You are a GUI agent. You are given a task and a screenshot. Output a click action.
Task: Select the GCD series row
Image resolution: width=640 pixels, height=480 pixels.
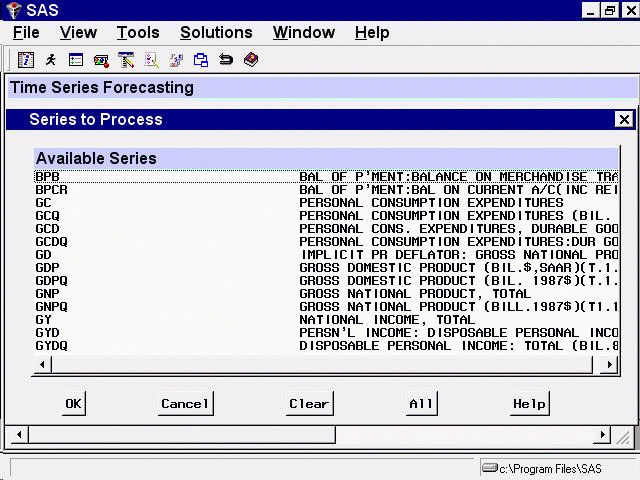click(x=326, y=229)
